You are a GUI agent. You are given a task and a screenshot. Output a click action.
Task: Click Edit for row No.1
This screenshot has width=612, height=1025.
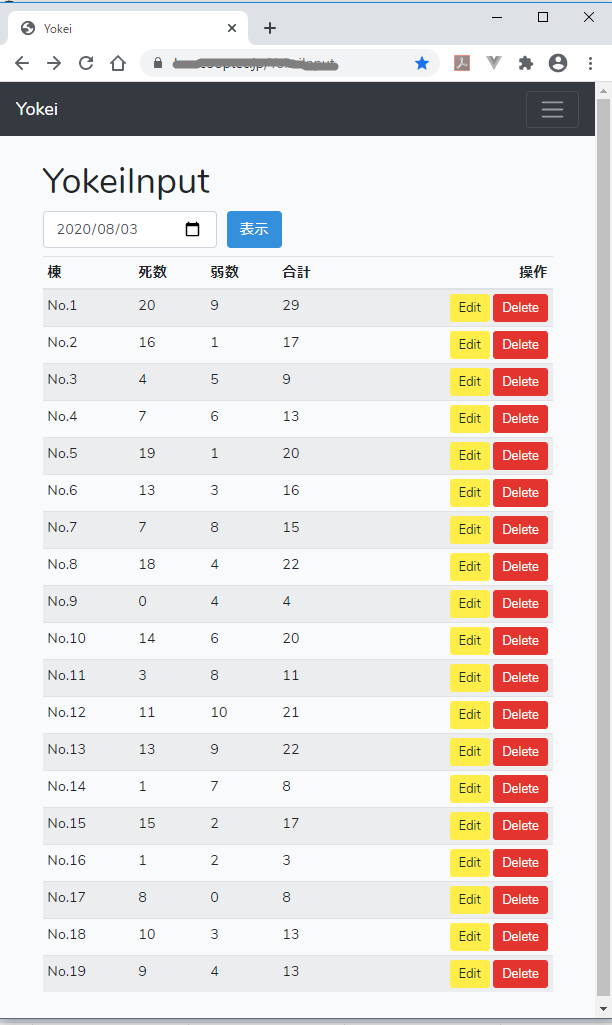(x=469, y=308)
